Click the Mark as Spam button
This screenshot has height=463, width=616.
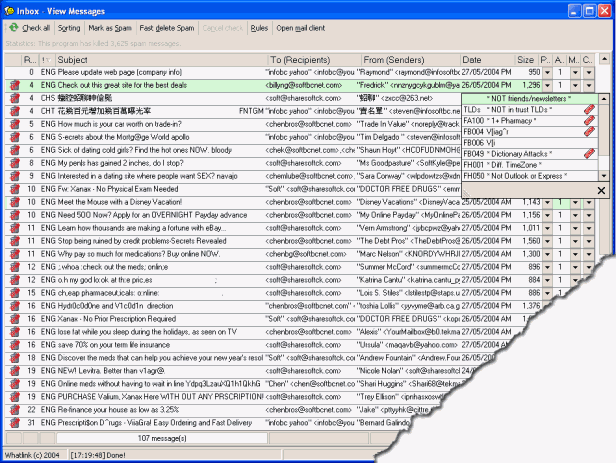click(111, 29)
